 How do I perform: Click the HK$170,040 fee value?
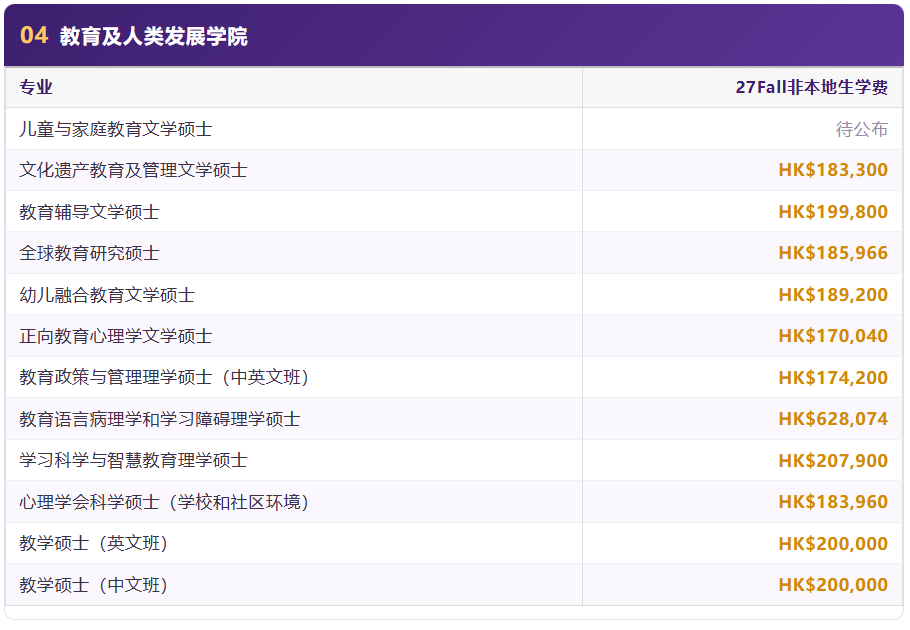(x=833, y=336)
